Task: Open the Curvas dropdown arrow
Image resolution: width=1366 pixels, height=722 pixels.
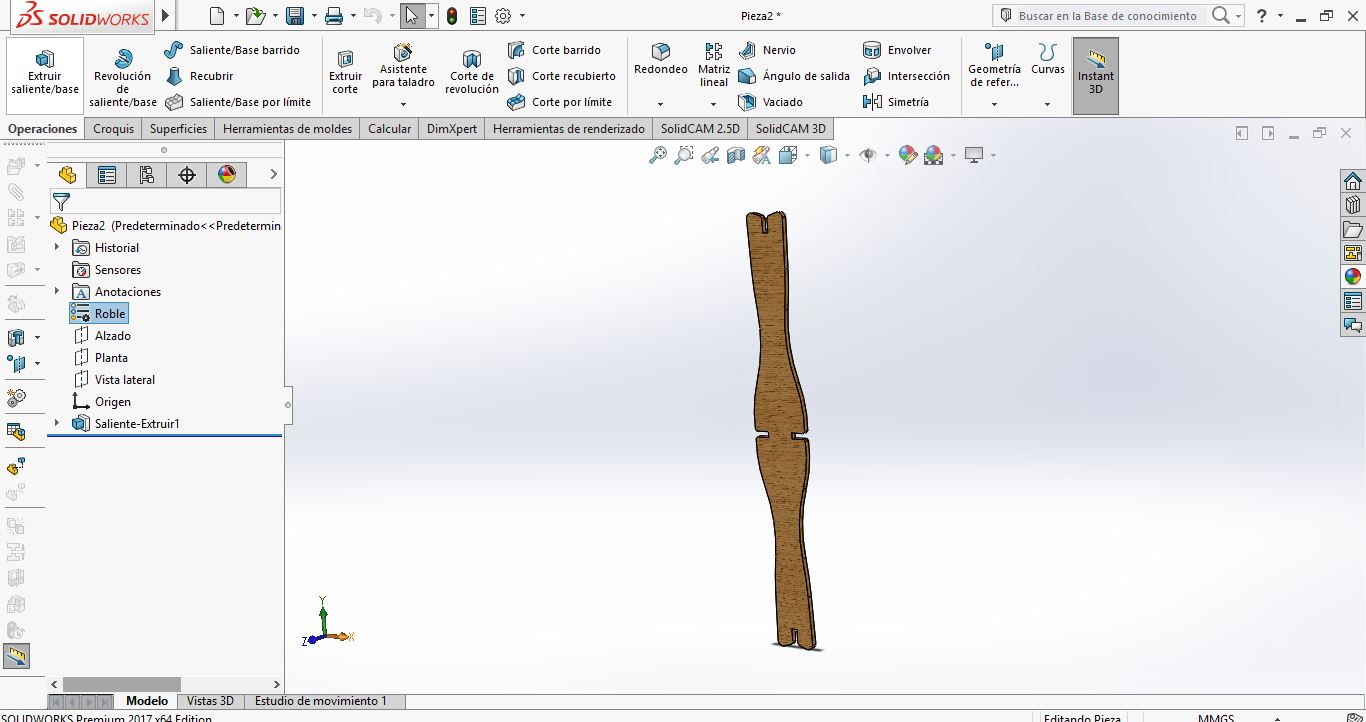Action: 1048,104
